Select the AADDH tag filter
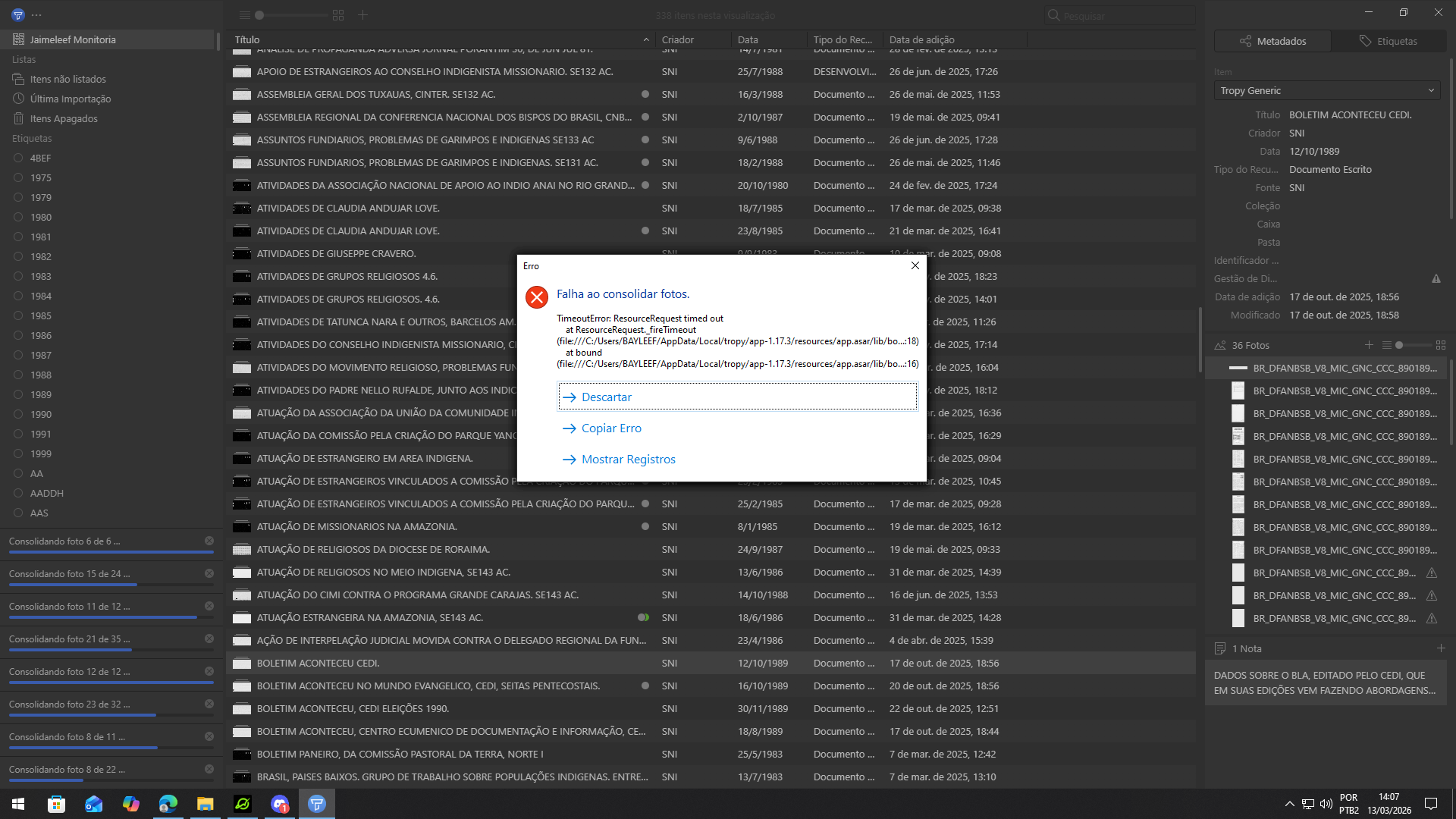This screenshot has height=819, width=1456. click(46, 493)
